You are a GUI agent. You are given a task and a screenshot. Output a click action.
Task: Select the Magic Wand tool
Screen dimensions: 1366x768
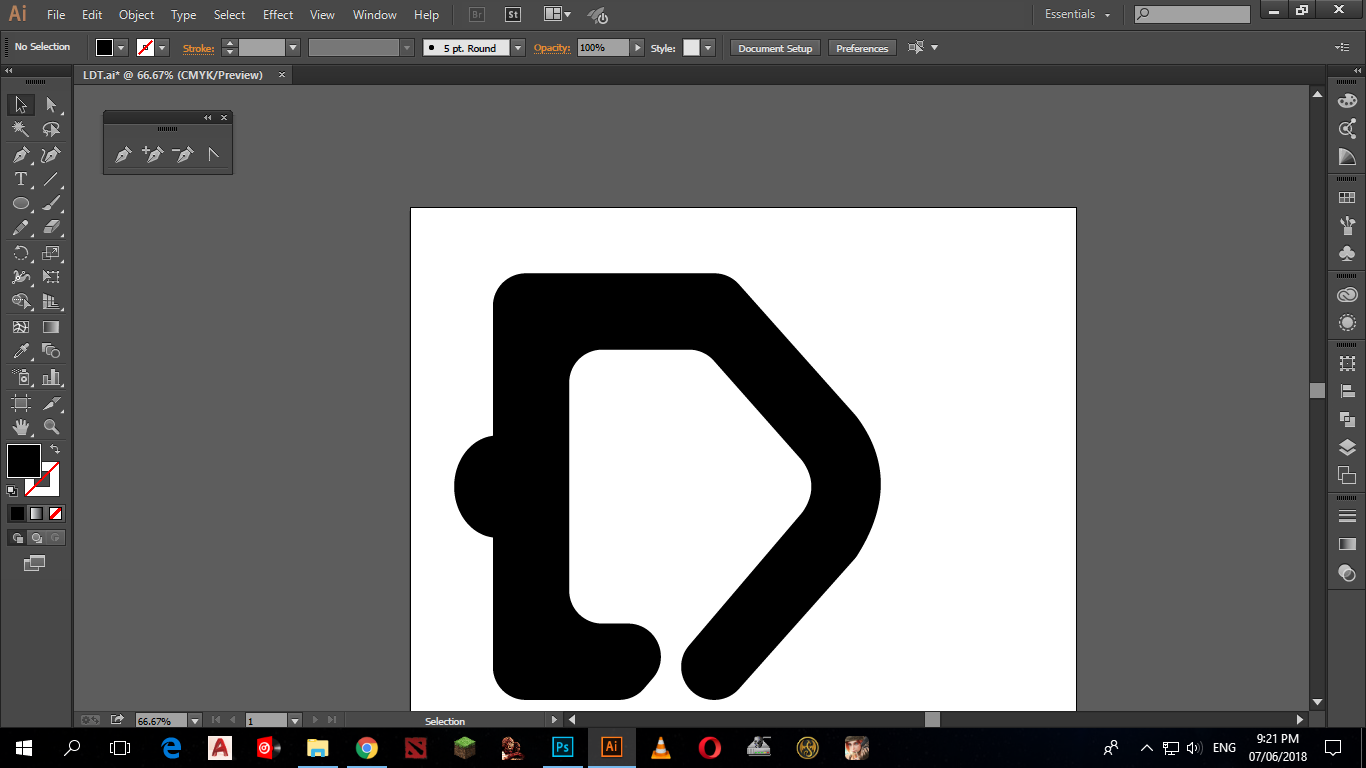[21, 130]
